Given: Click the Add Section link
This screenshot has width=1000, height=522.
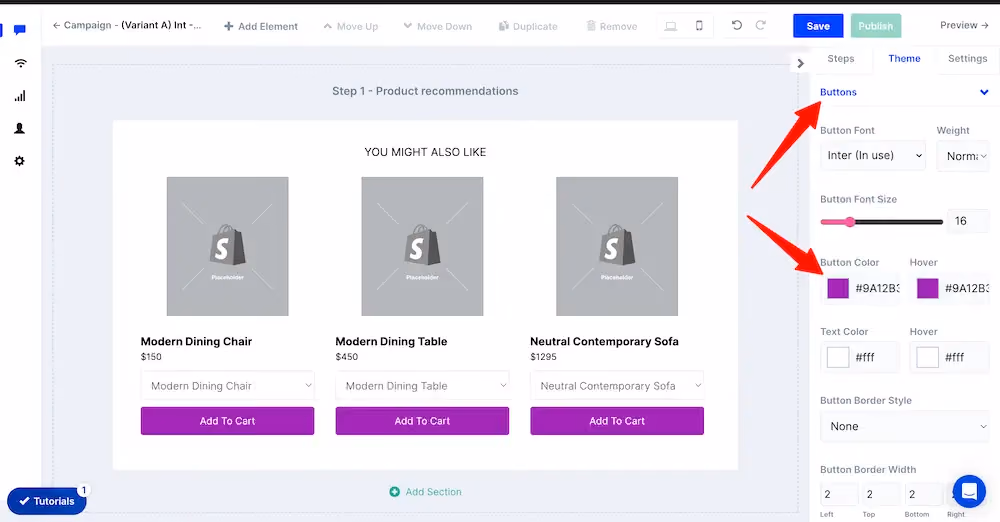Looking at the screenshot, I should click(x=434, y=492).
